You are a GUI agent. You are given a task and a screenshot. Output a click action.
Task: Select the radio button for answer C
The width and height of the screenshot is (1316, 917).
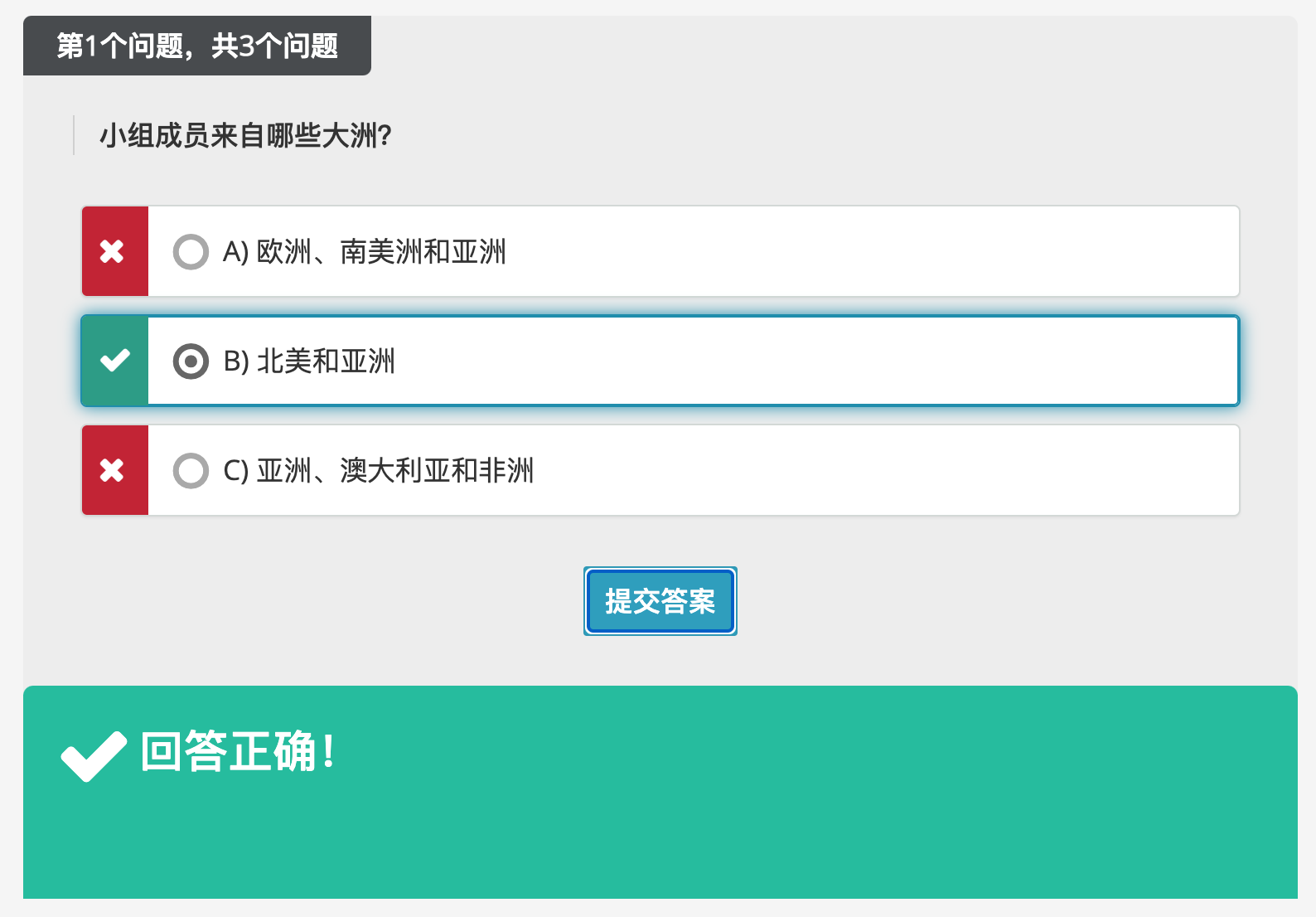191,471
